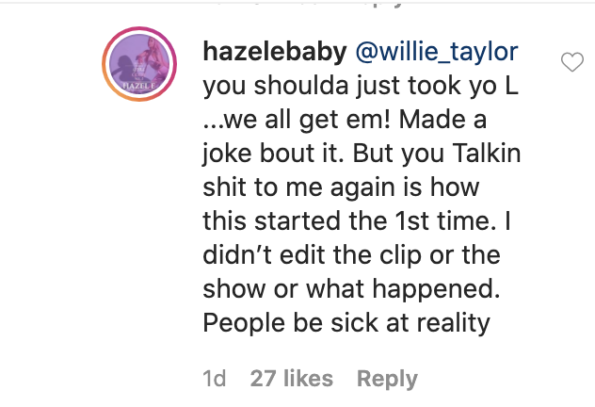
Task: Show who liked via 27 likes
Action: pos(291,379)
